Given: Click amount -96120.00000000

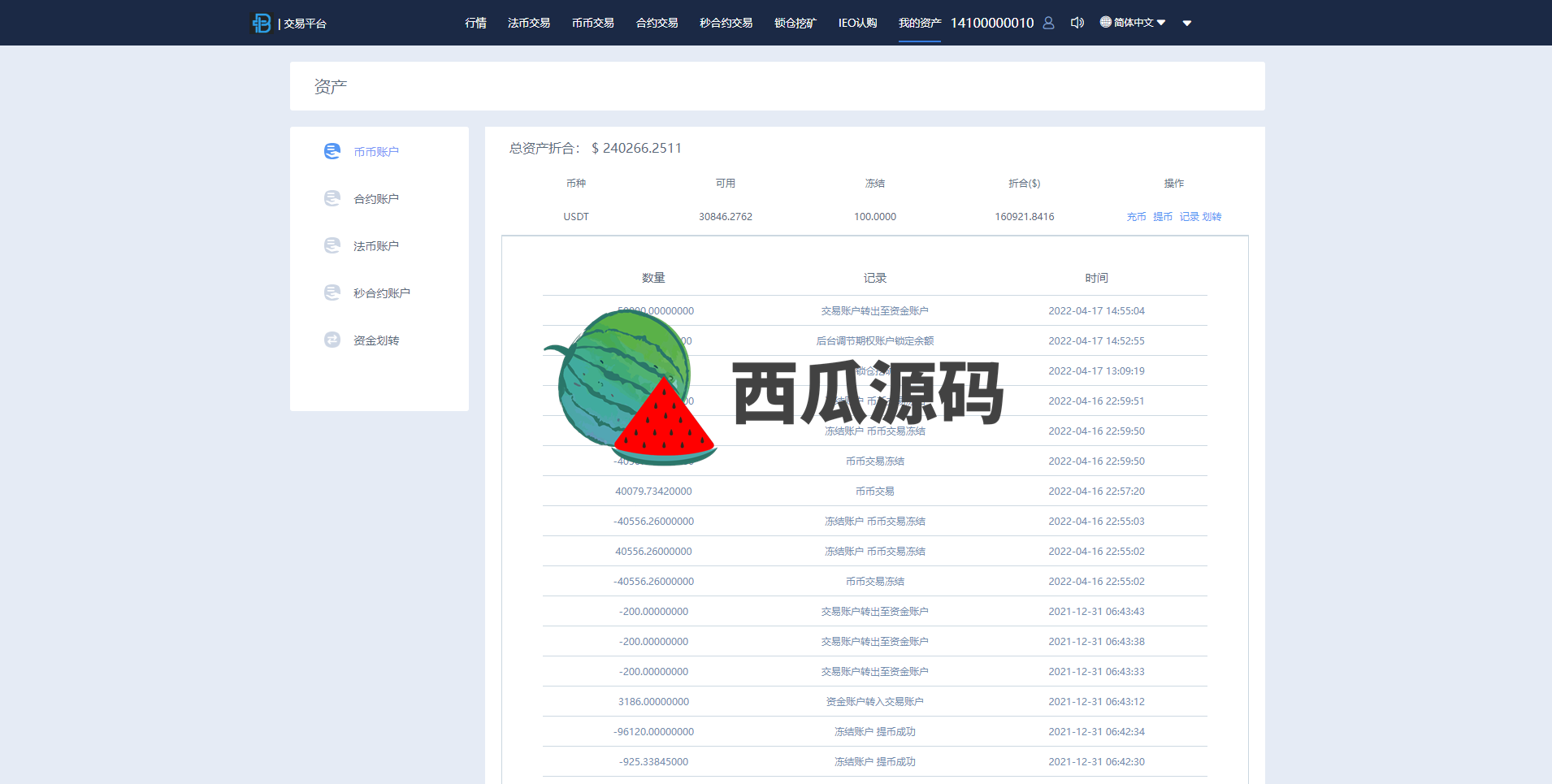Looking at the screenshot, I should [653, 732].
